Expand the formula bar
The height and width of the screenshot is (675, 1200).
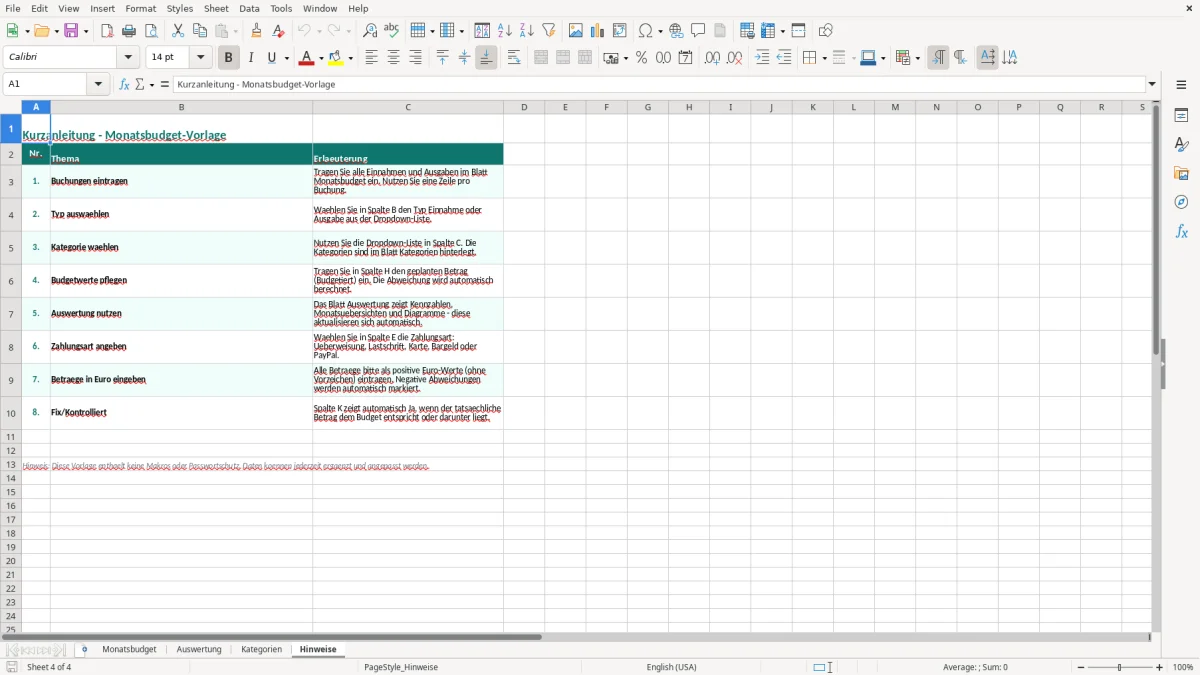point(1152,84)
